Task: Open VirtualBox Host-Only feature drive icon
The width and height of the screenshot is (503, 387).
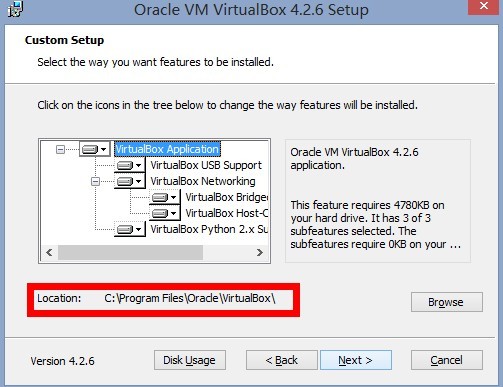Action: (164, 213)
